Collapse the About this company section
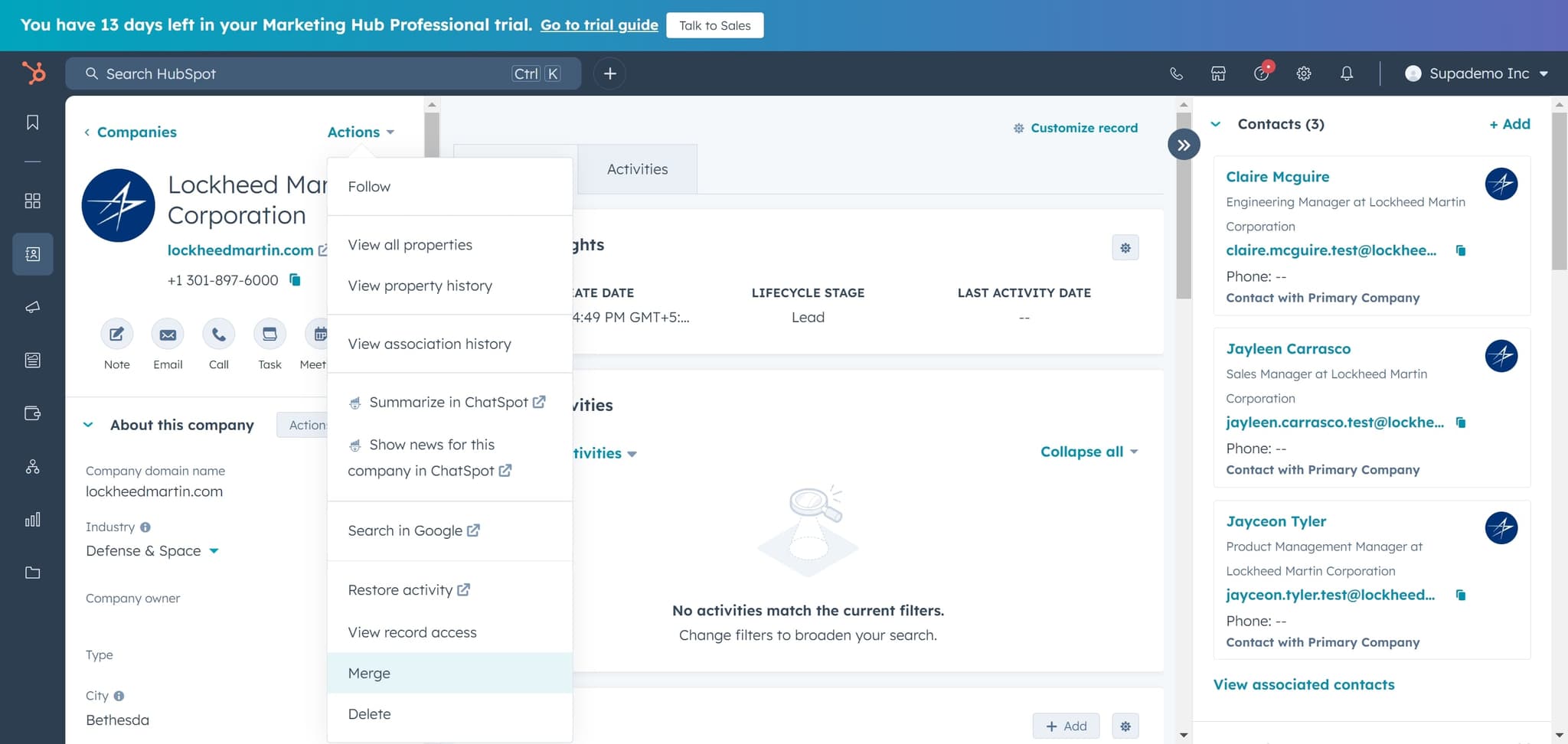The height and width of the screenshot is (744, 1568). coord(88,425)
